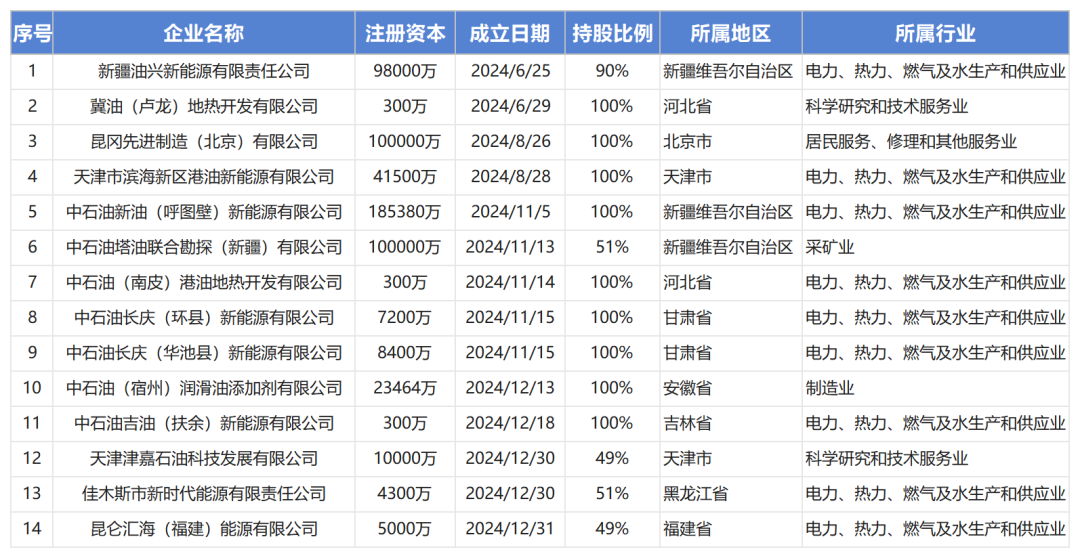
Task: Click 制造业 industry cell
Action: click(935, 388)
